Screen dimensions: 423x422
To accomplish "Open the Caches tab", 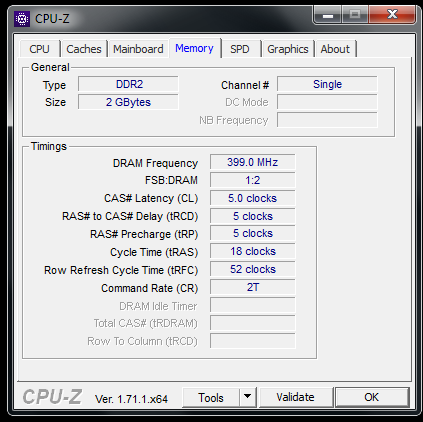I will [84, 49].
